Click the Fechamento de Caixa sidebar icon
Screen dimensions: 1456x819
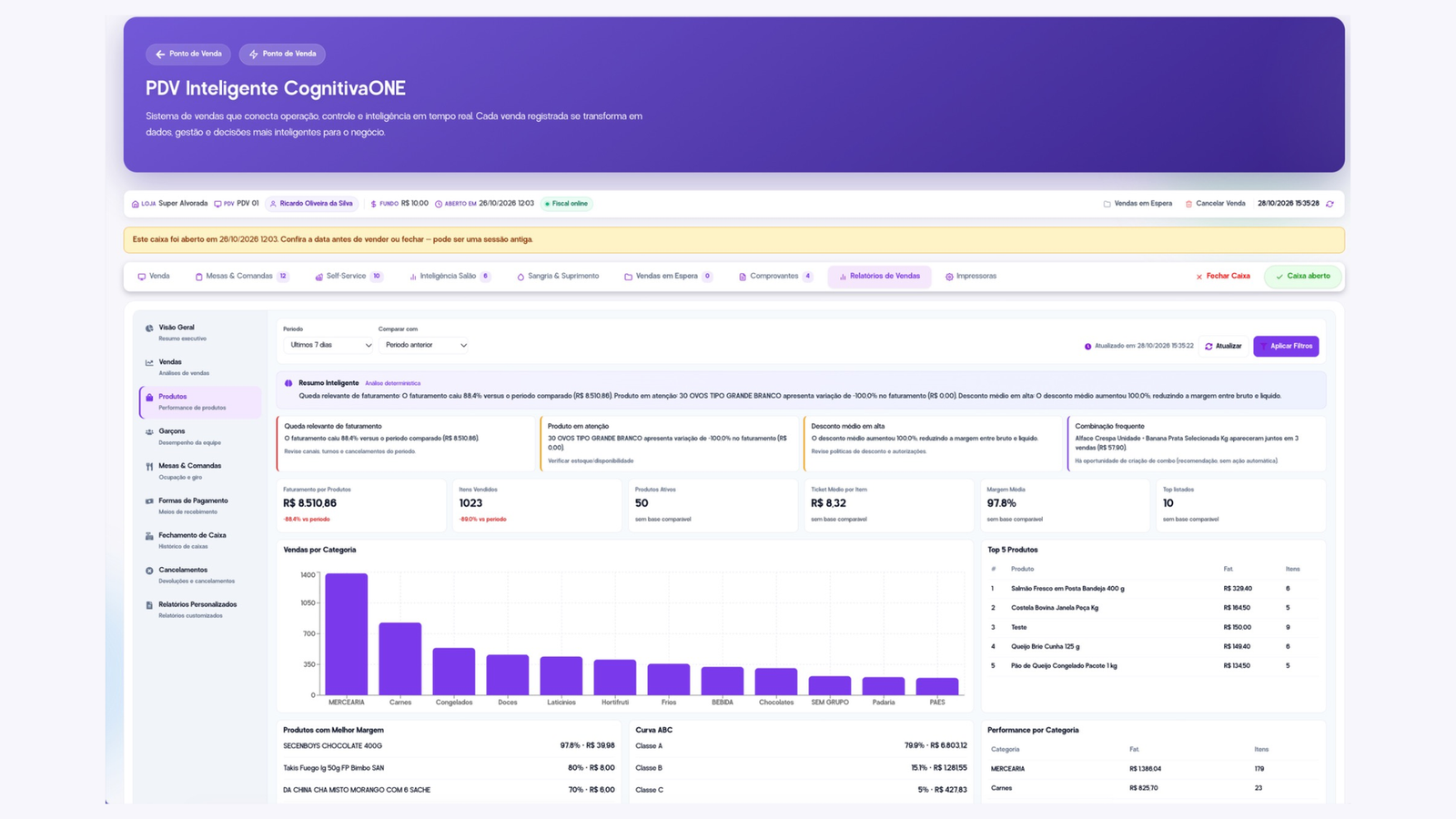point(149,536)
